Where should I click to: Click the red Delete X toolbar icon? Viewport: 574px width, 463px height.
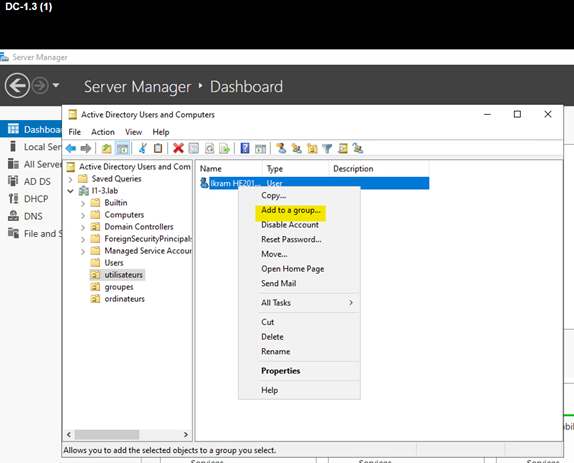[178, 148]
